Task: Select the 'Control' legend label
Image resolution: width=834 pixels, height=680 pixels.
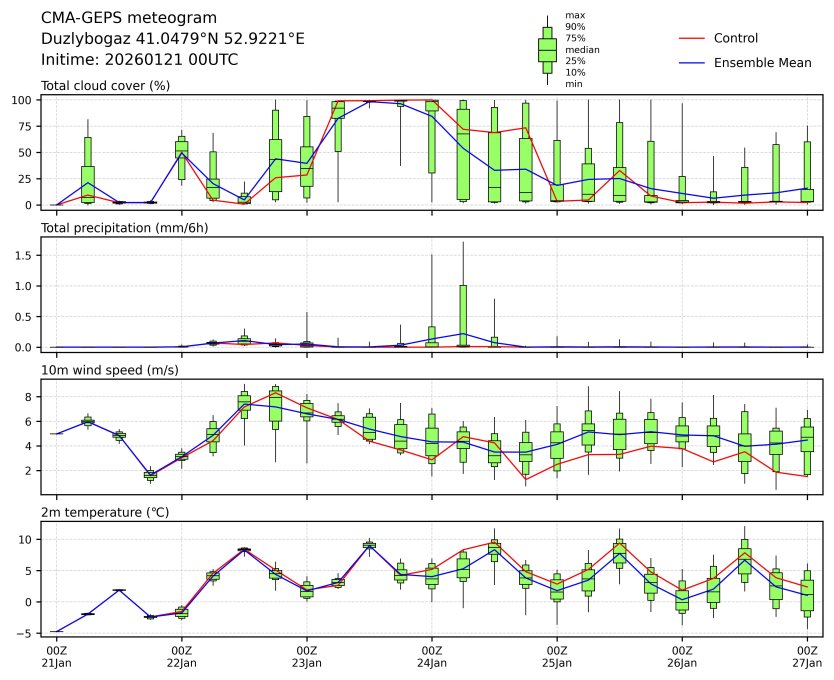Action: tap(736, 38)
